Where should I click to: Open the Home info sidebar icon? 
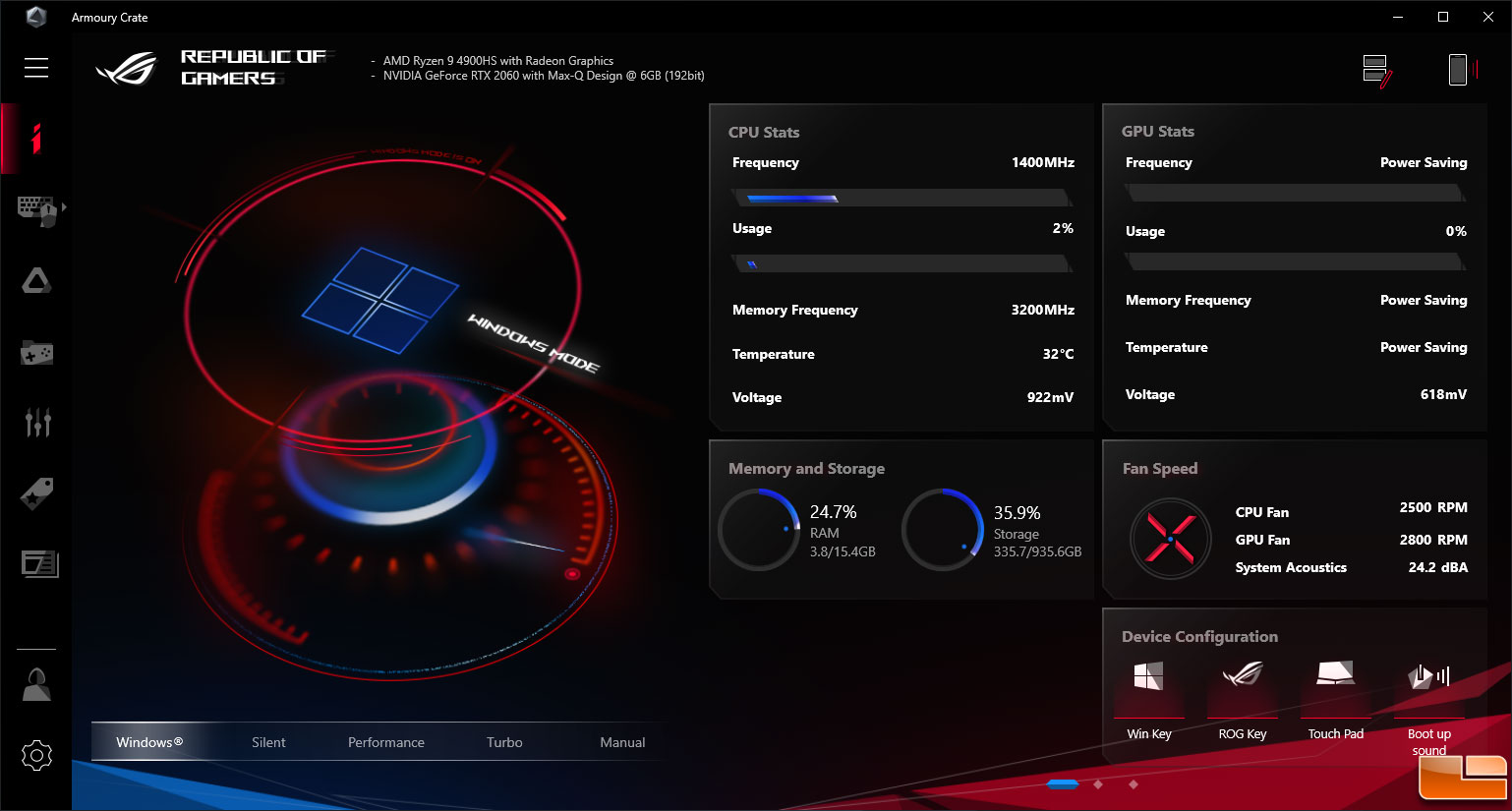tap(36, 139)
